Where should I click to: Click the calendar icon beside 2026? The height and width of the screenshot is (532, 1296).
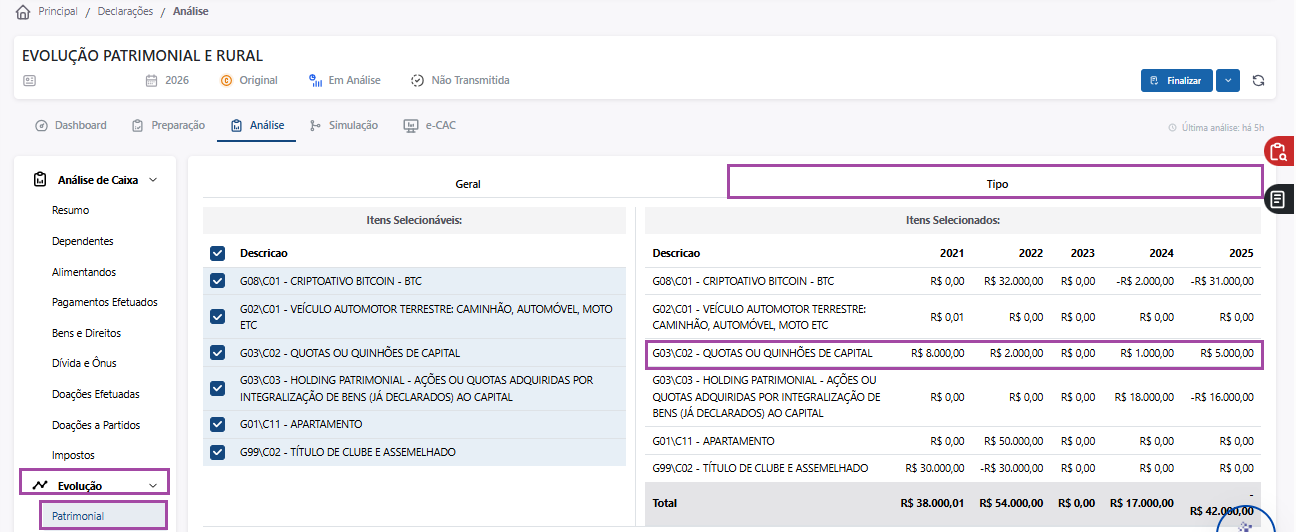pyautogui.click(x=152, y=80)
